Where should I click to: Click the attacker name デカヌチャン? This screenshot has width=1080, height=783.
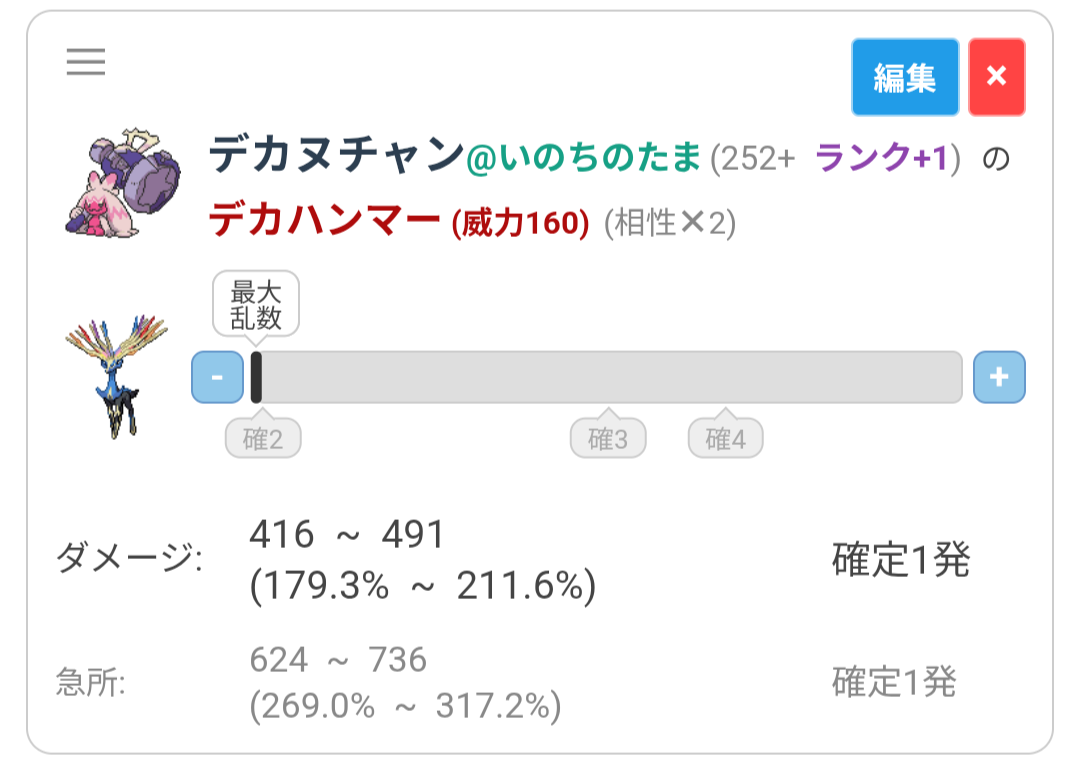pyautogui.click(x=336, y=156)
